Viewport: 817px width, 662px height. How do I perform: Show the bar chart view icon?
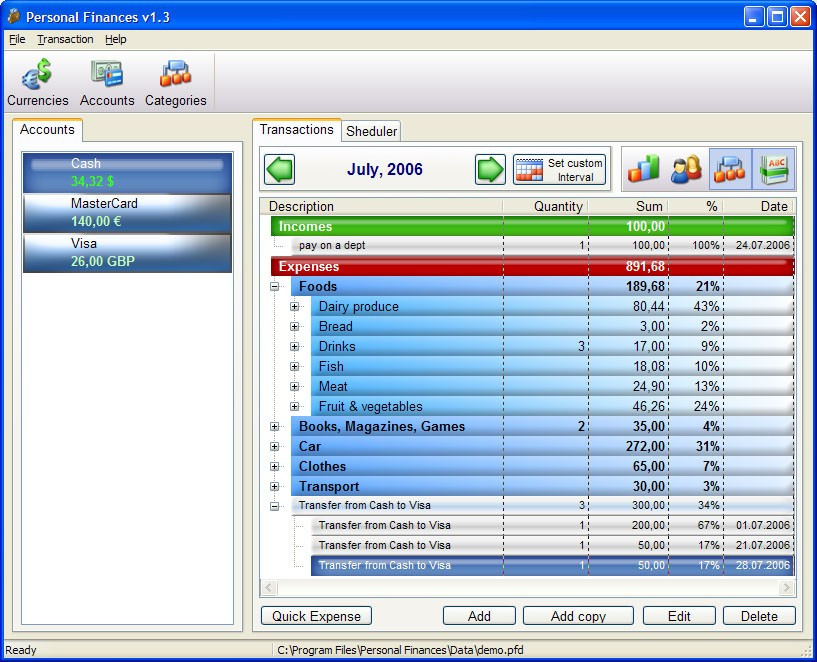click(x=643, y=169)
